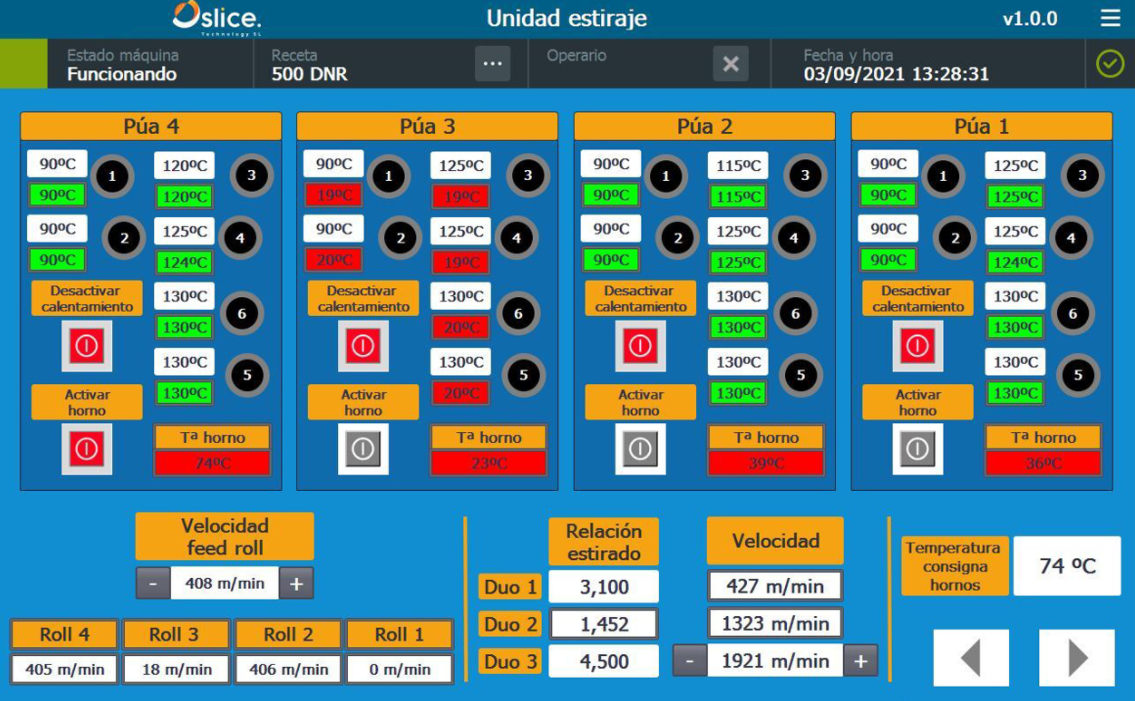Decrease the feed roll speed with minus
The height and width of the screenshot is (701, 1135).
click(153, 583)
